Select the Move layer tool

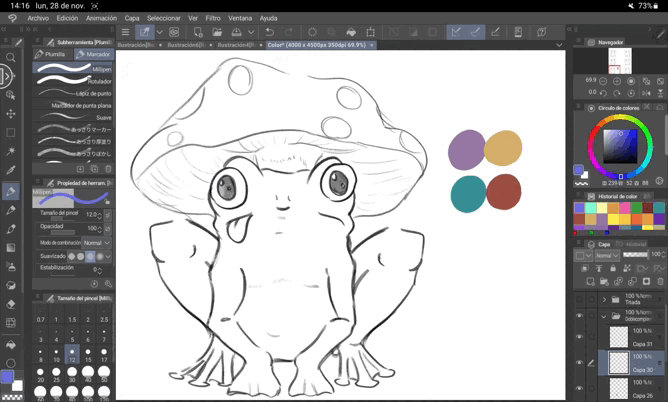coord(11,113)
